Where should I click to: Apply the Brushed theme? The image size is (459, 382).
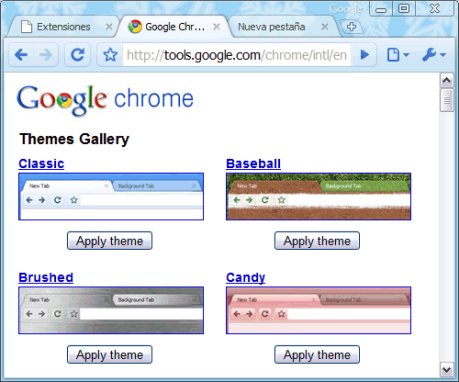pos(110,354)
